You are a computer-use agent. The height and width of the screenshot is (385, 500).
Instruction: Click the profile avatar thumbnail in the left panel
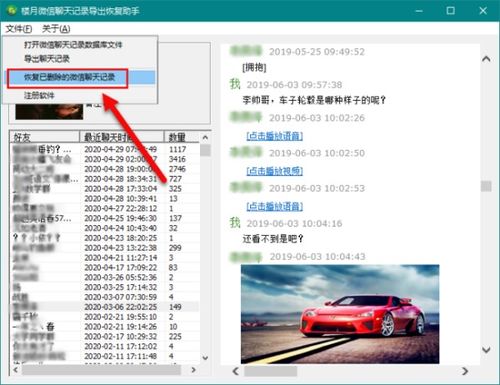click(49, 111)
